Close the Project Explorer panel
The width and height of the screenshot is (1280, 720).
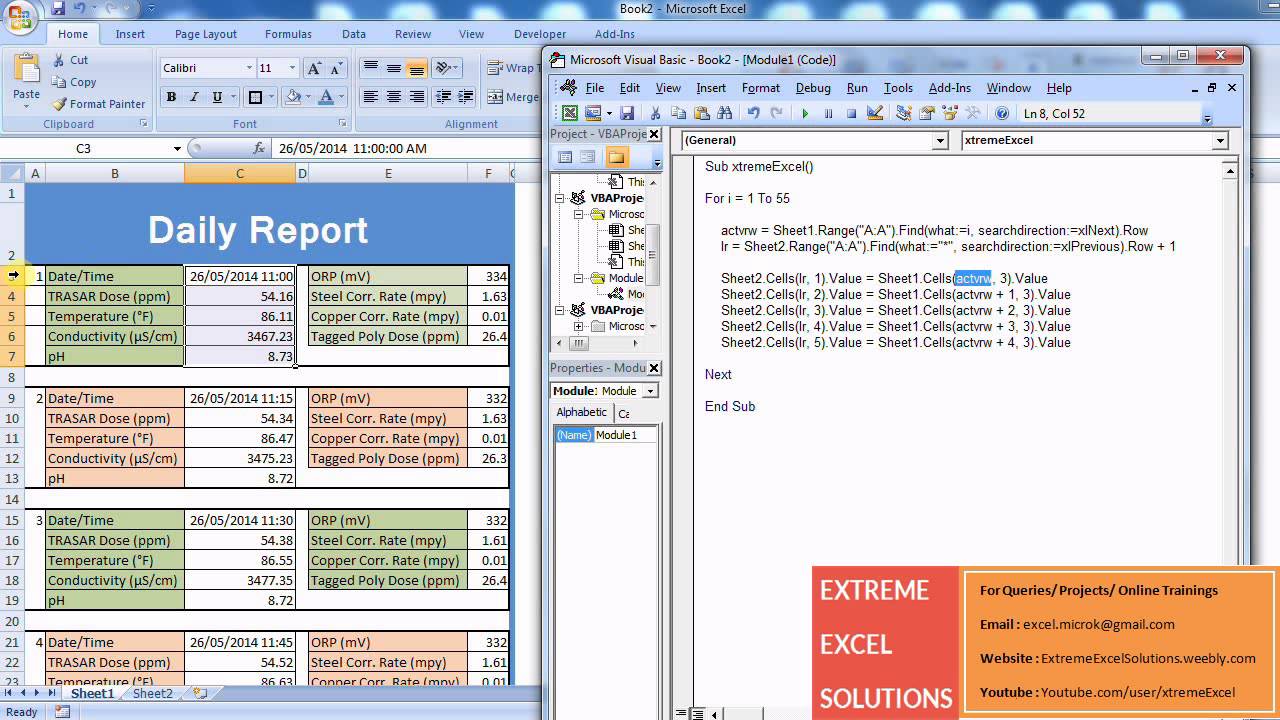(x=654, y=134)
